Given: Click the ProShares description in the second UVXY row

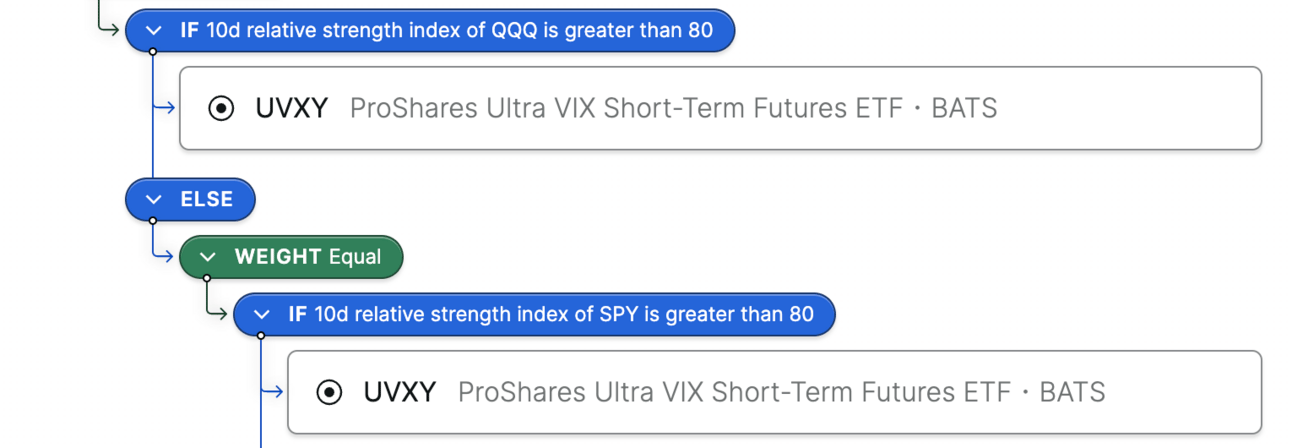Looking at the screenshot, I should 781,392.
